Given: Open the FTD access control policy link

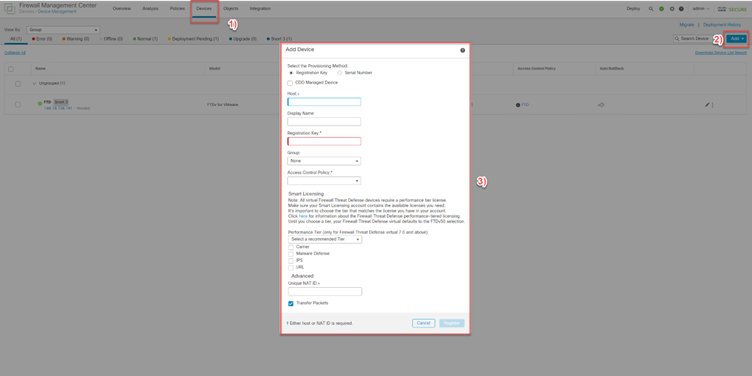Looking at the screenshot, I should (525, 105).
